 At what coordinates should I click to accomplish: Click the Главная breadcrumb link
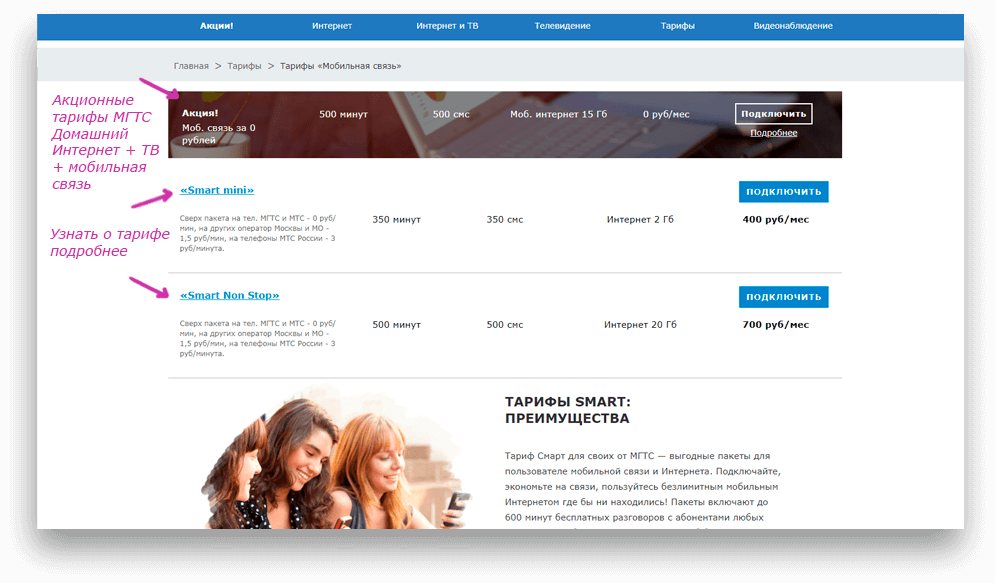tap(191, 66)
